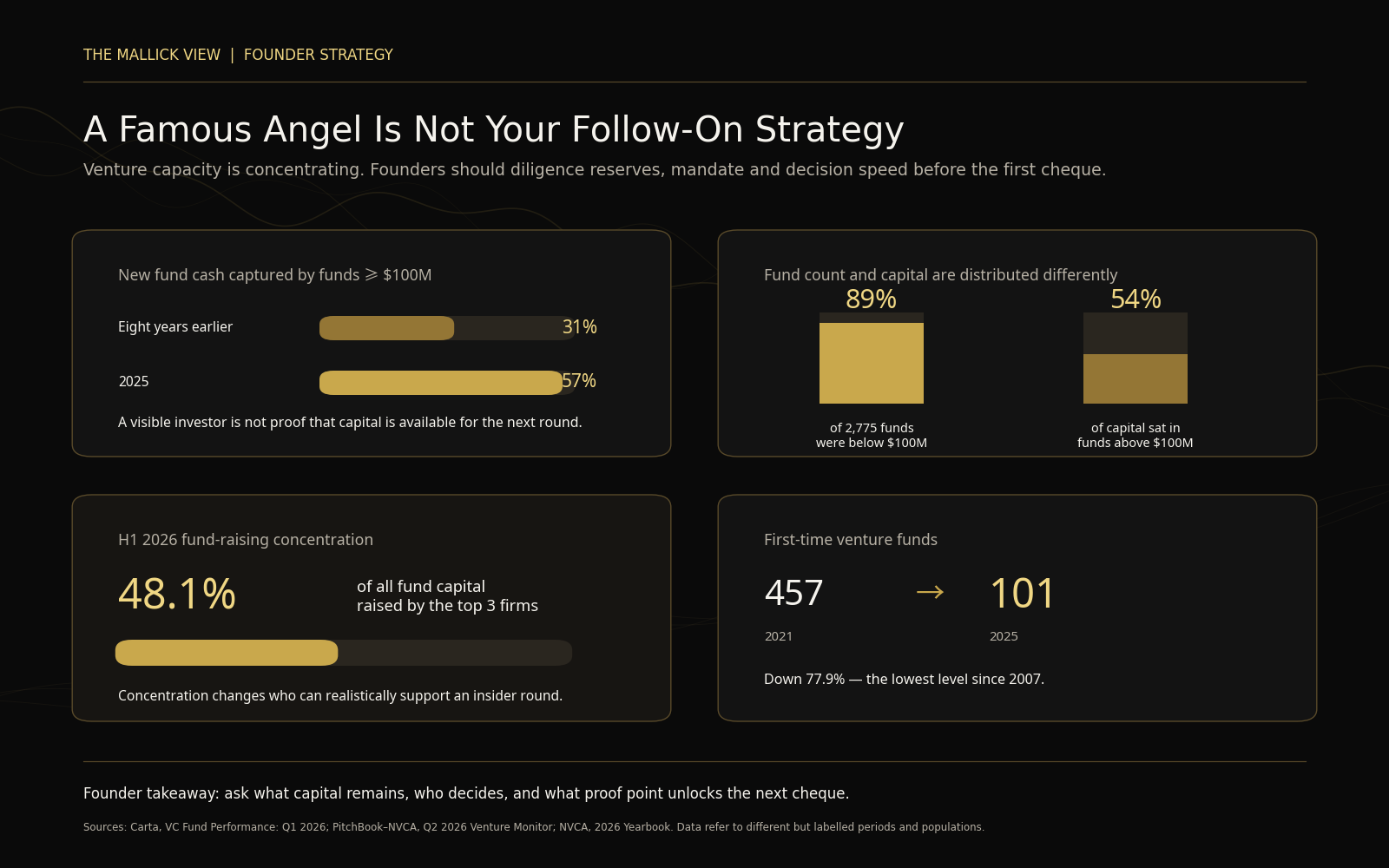
Task: Click the 'of capital sat in funds above $100M' caption
Action: coord(1136,435)
